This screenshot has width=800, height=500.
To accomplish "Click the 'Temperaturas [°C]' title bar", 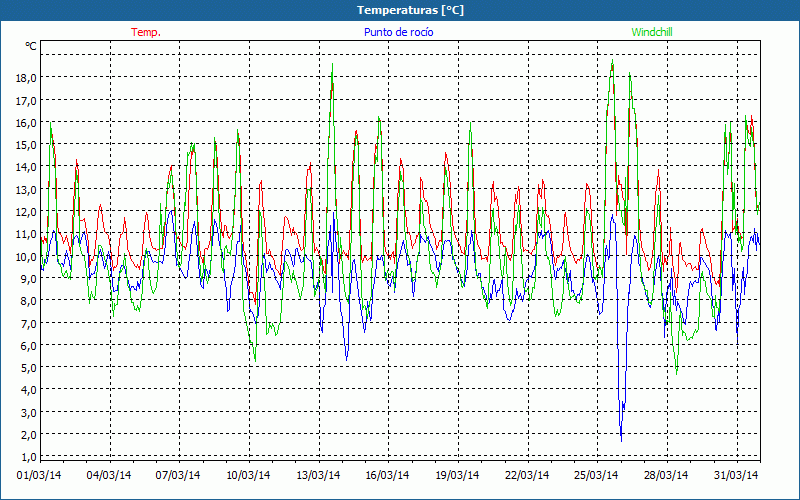I will point(400,10).
